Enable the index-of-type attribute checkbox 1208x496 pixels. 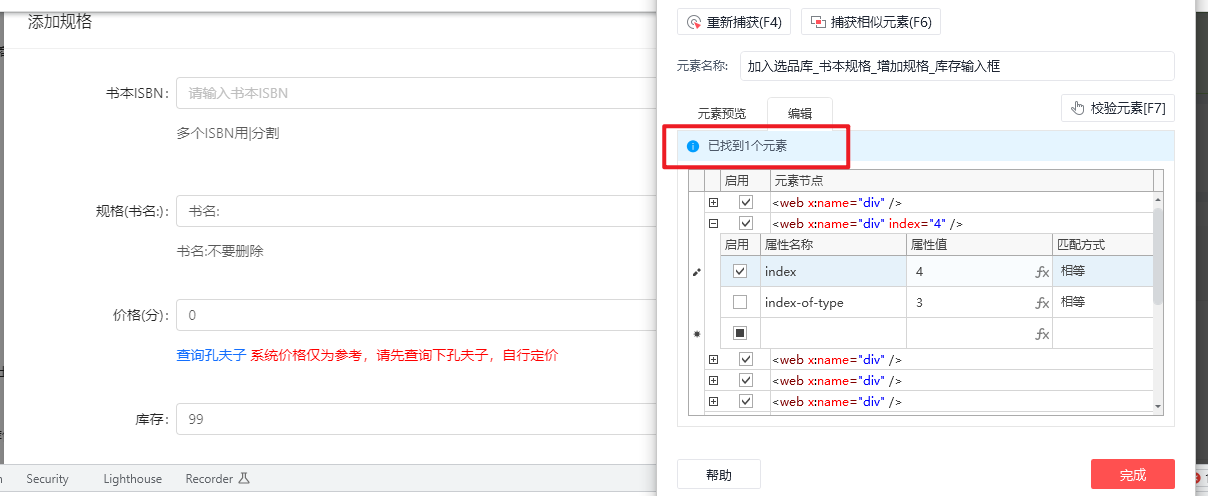point(740,302)
